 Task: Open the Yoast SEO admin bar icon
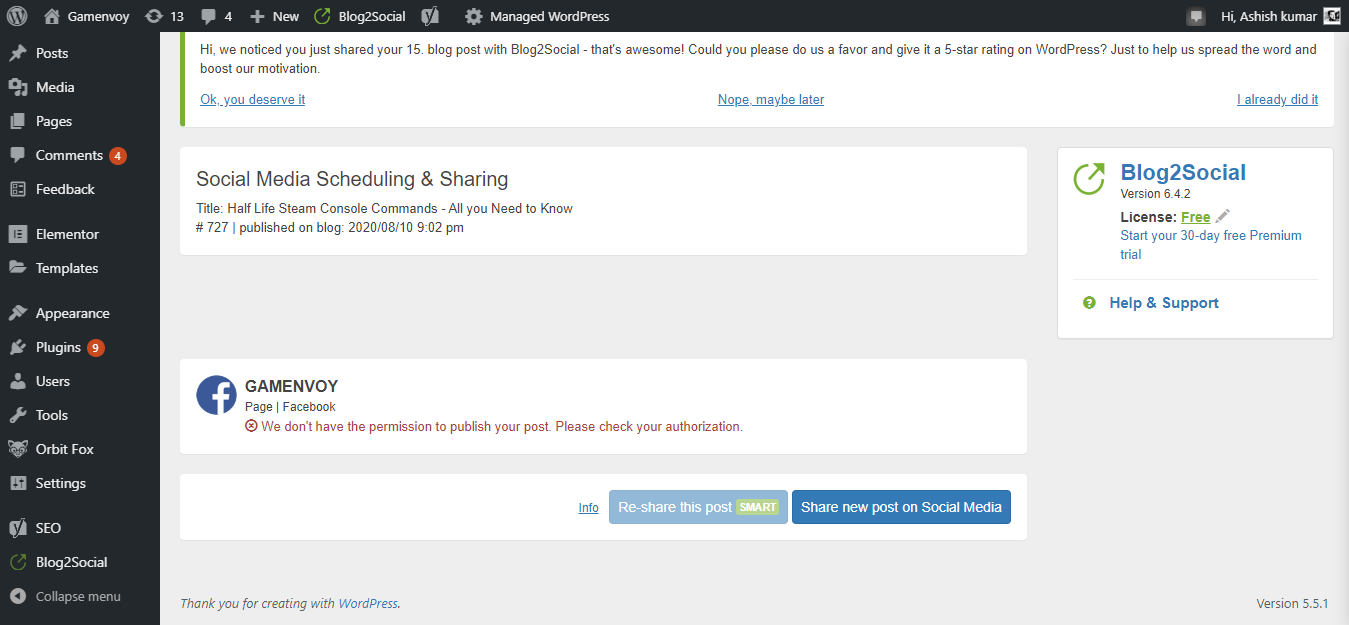click(430, 16)
